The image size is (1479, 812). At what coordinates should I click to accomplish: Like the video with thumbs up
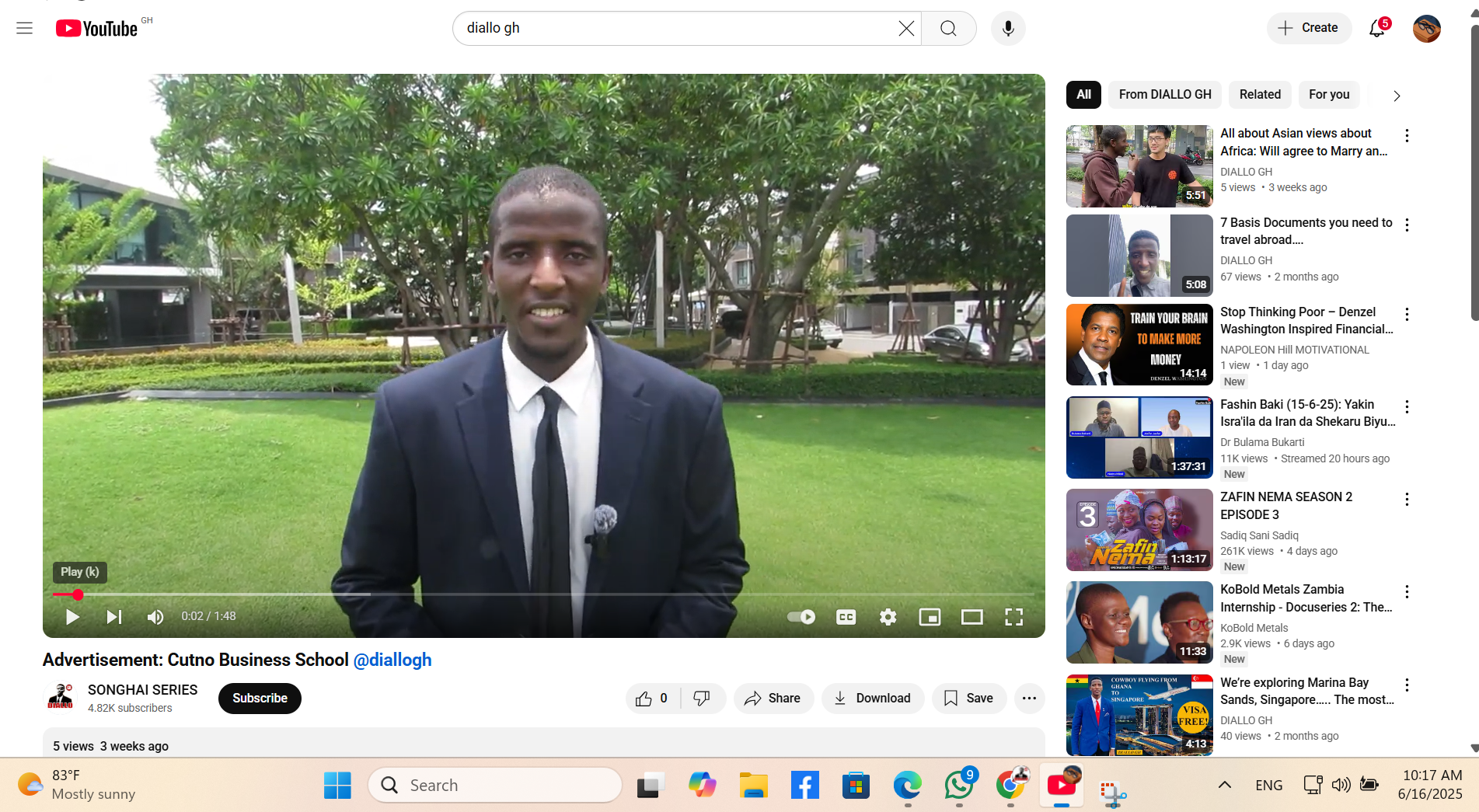pyautogui.click(x=653, y=699)
